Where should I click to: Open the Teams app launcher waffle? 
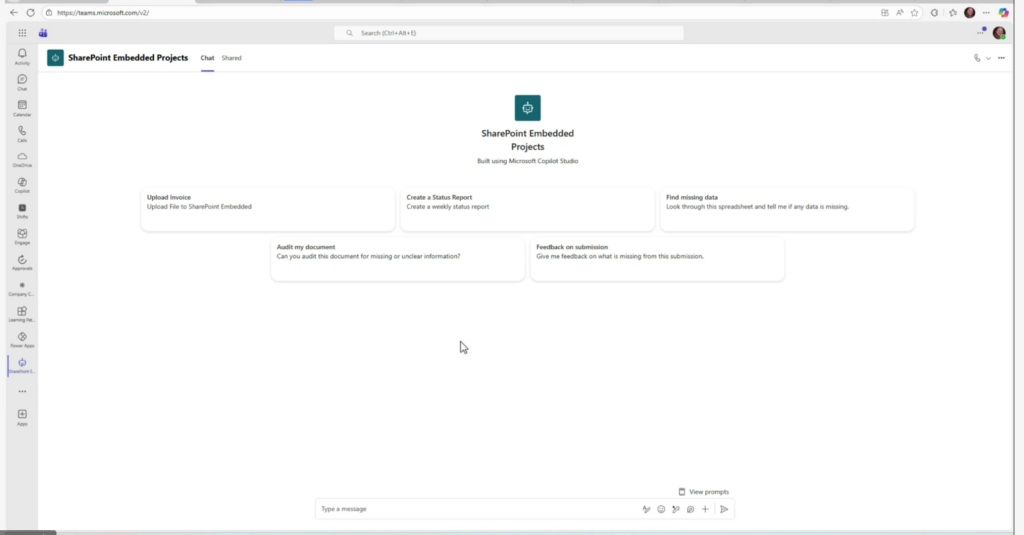tap(22, 33)
